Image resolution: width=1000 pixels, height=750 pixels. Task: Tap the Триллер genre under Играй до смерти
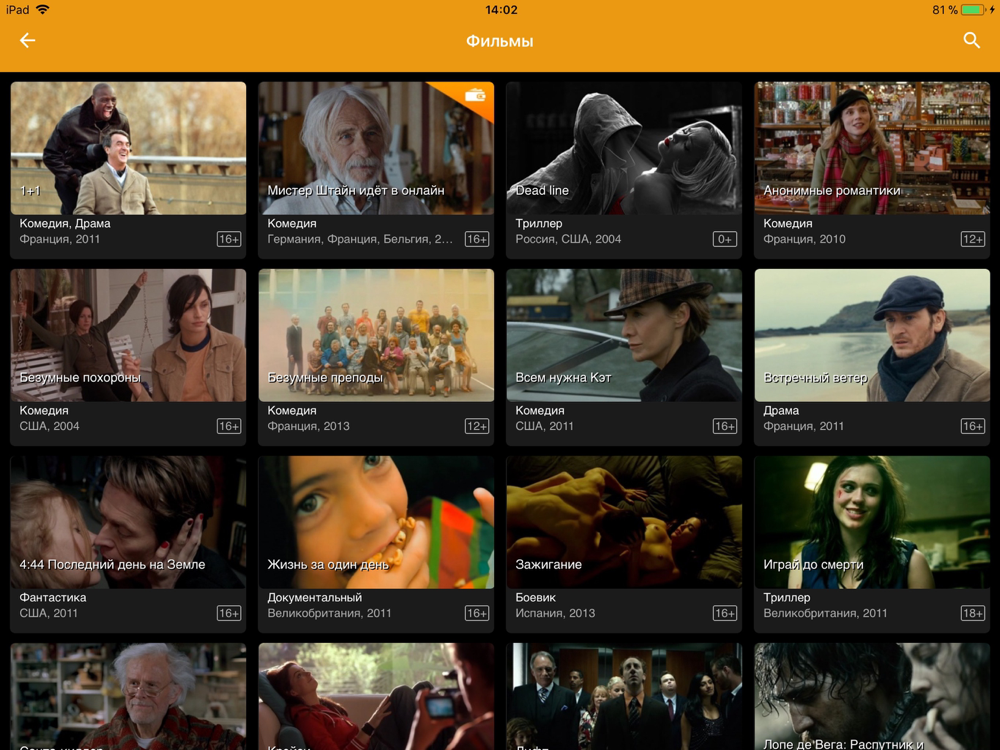tap(787, 598)
